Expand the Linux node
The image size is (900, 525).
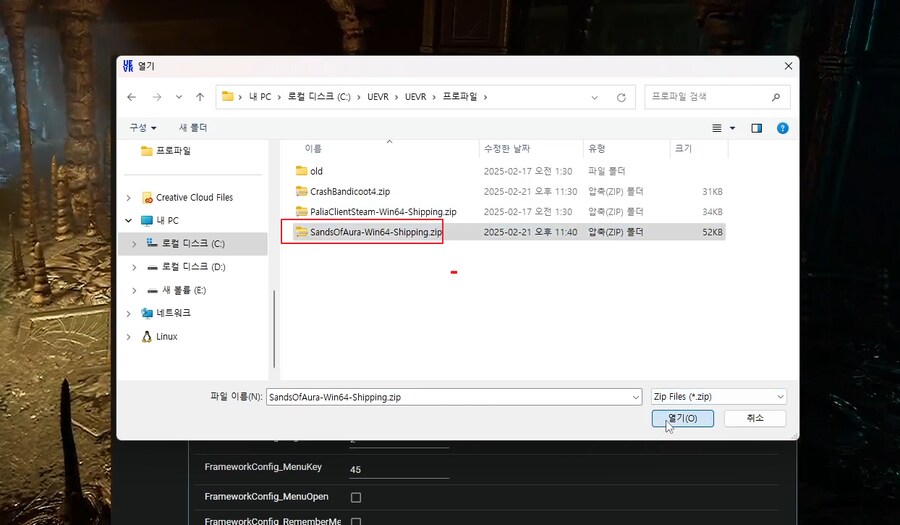coord(129,337)
